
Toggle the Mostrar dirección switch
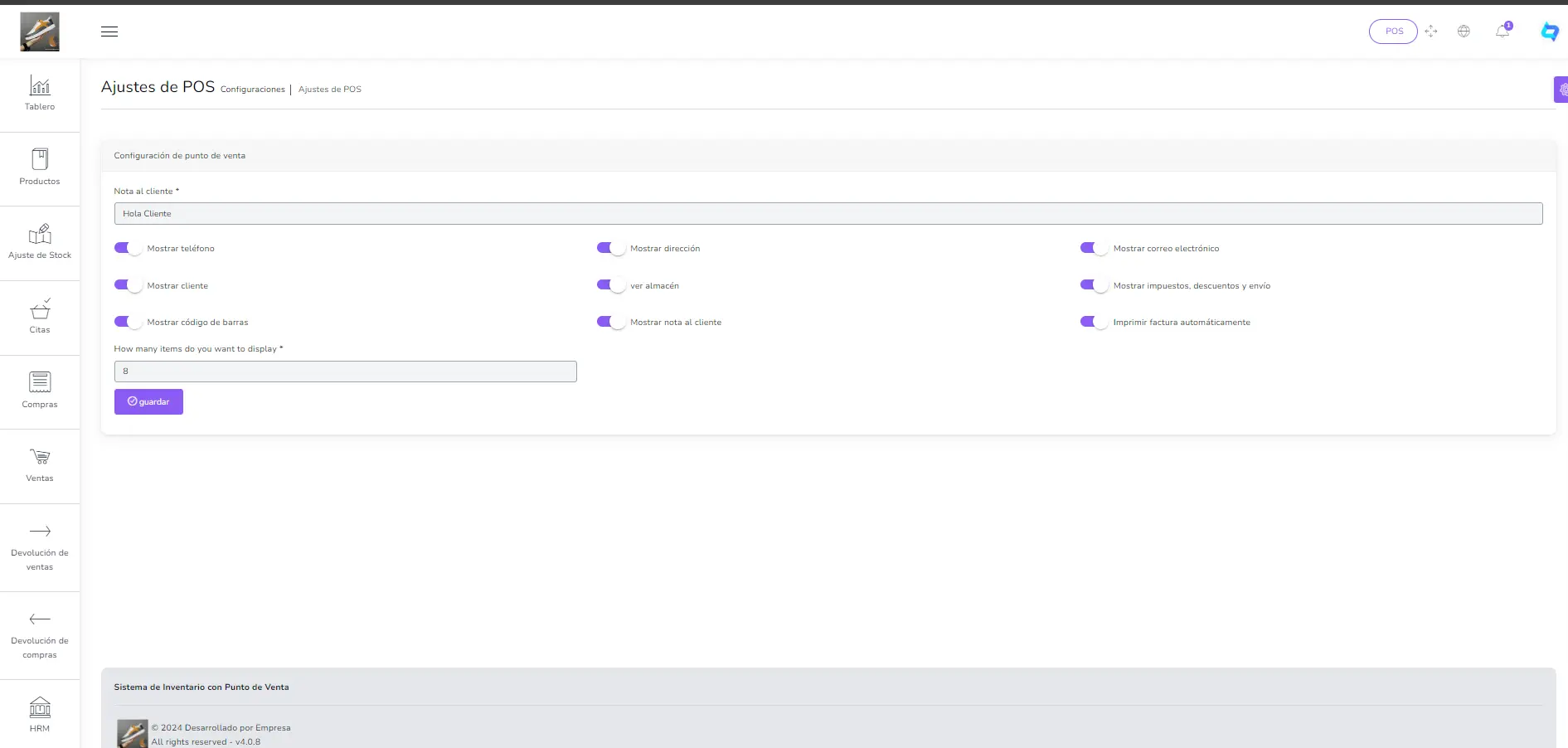tap(610, 248)
